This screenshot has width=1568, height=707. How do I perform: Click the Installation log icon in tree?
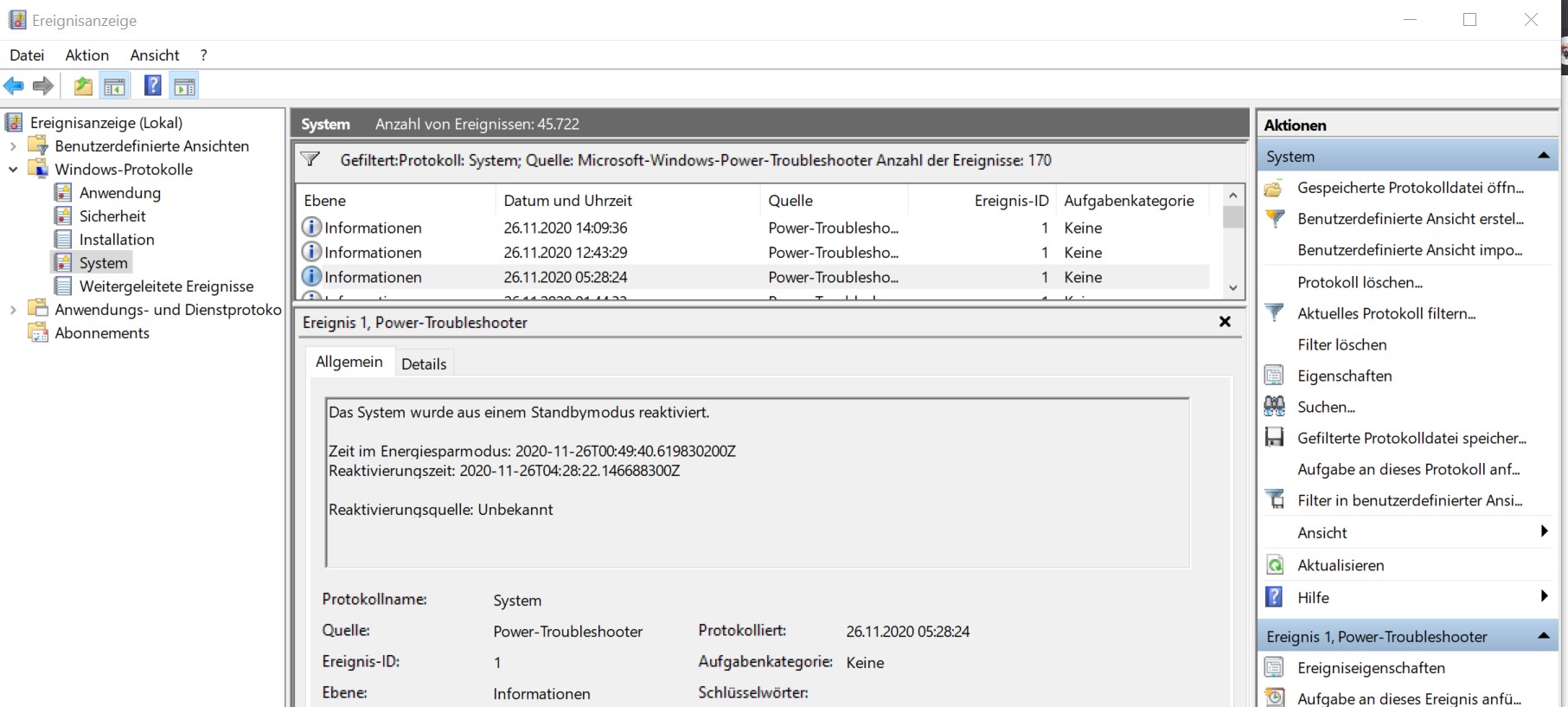63,239
